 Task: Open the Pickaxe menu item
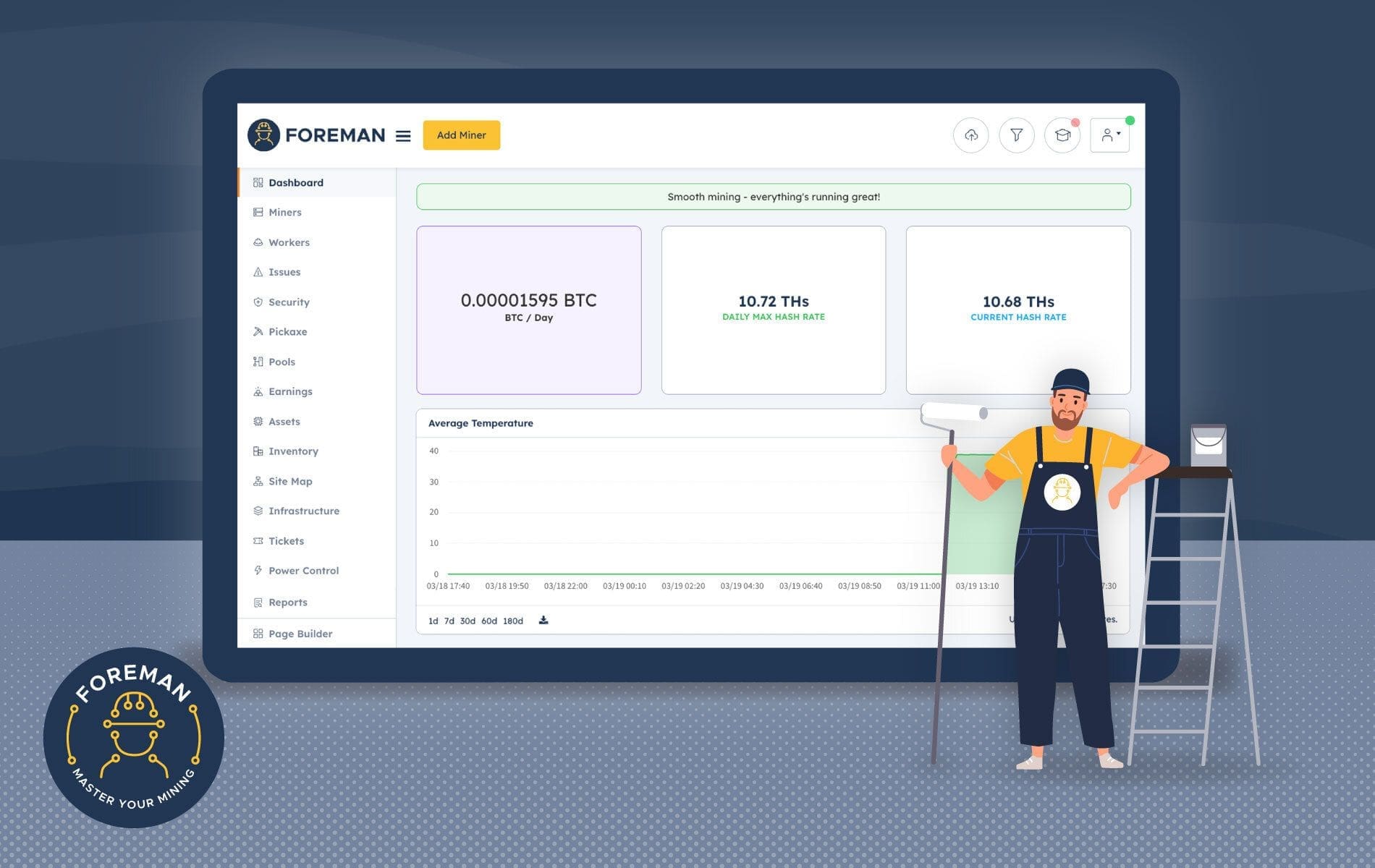coord(288,332)
